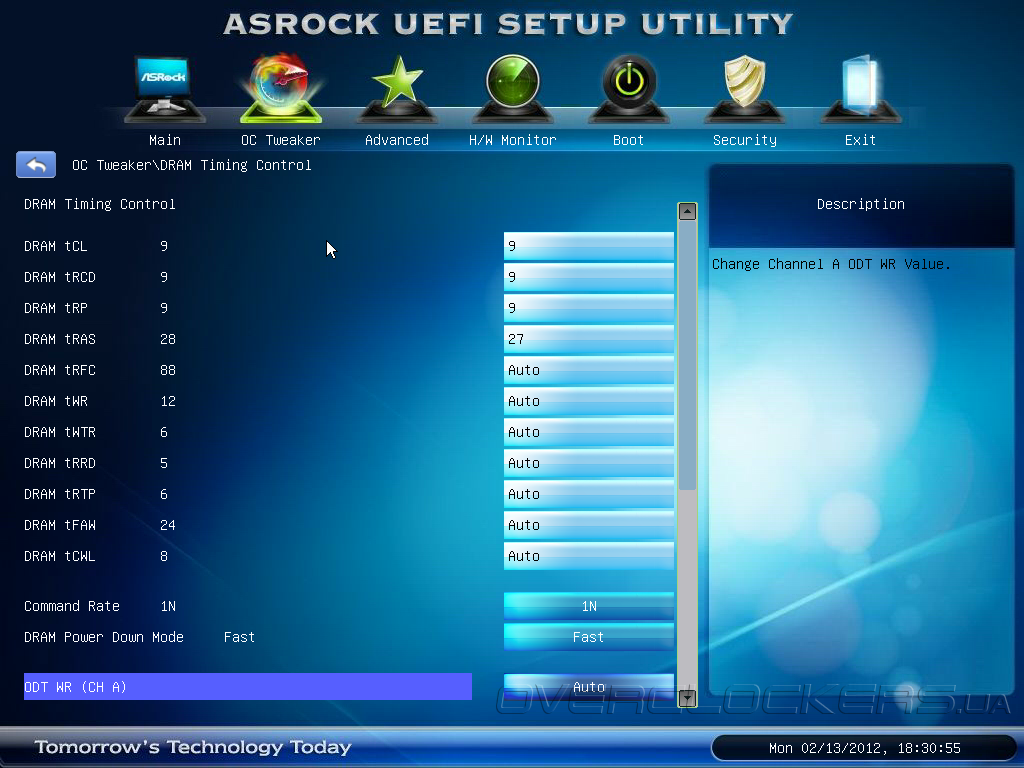This screenshot has height=768, width=1024.
Task: Open the H/W Monitor radar icon
Action: click(x=513, y=89)
